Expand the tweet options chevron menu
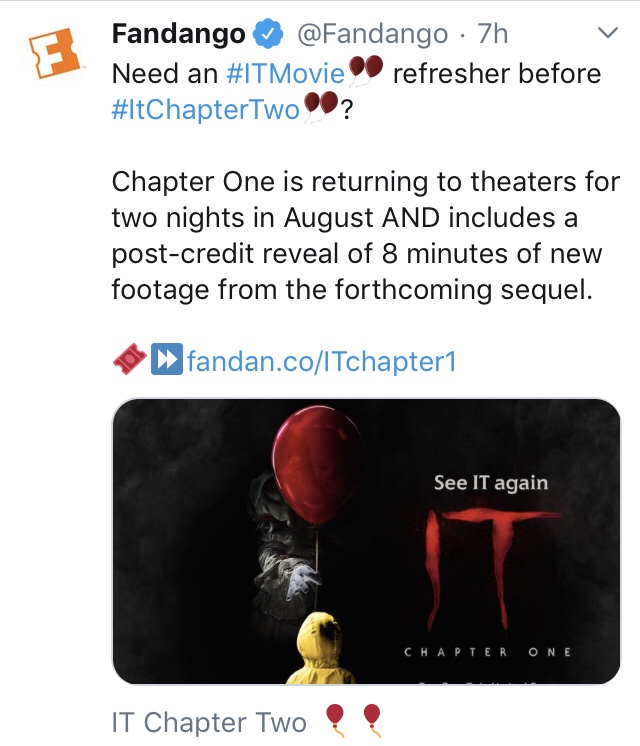Screen dimensions: 640x746 tap(608, 33)
